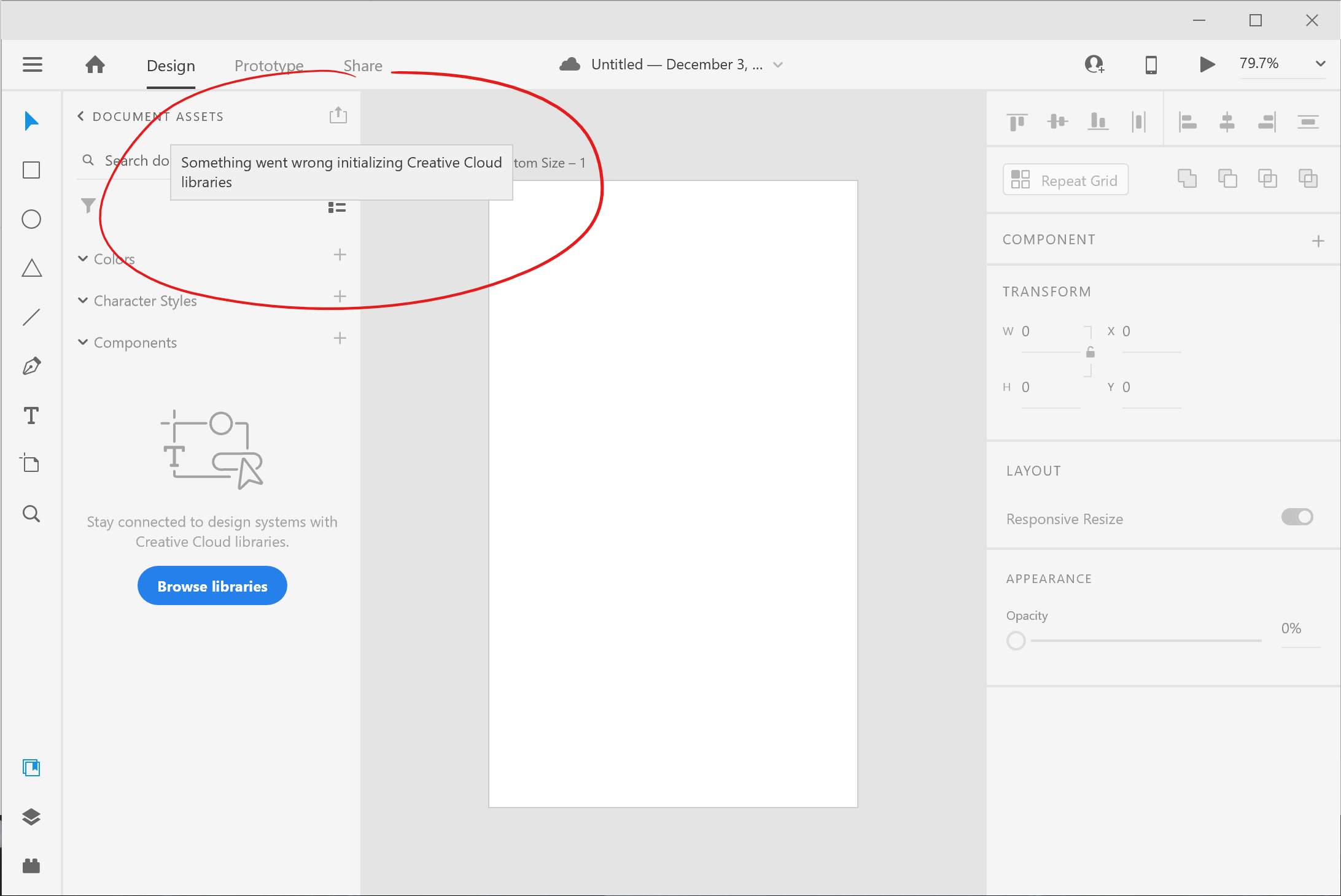Select the Ellipse tool

[31, 219]
